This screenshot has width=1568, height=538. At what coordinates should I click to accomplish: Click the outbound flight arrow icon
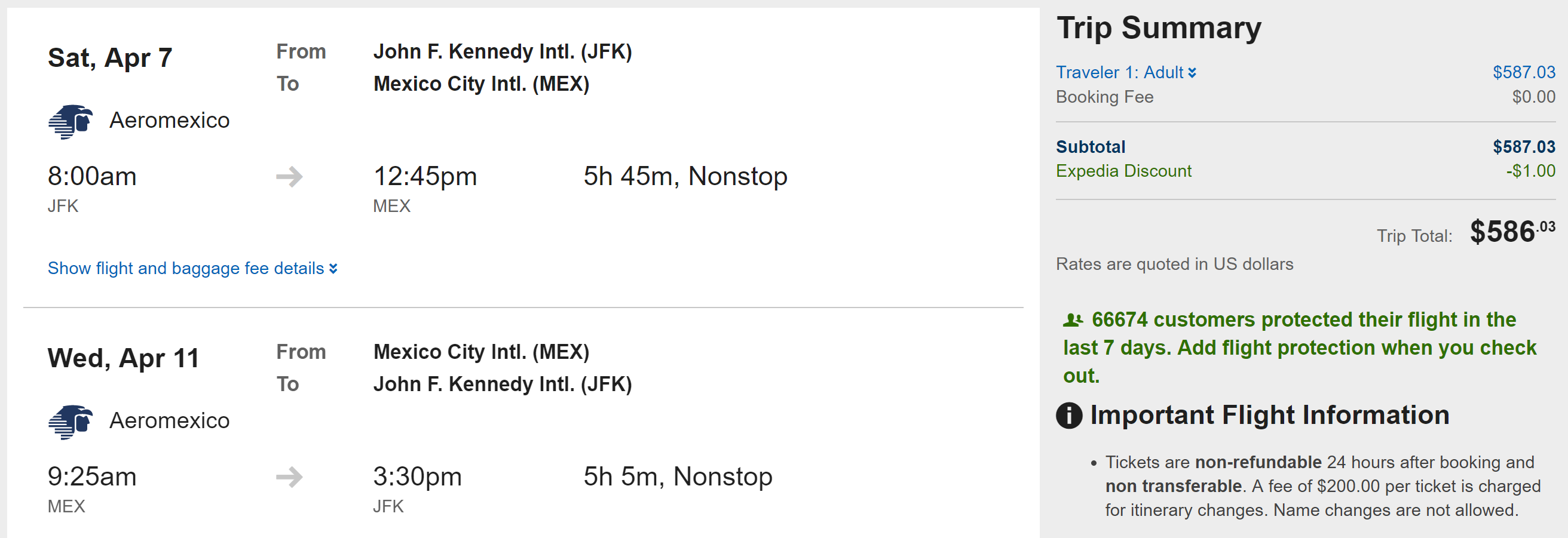point(289,177)
